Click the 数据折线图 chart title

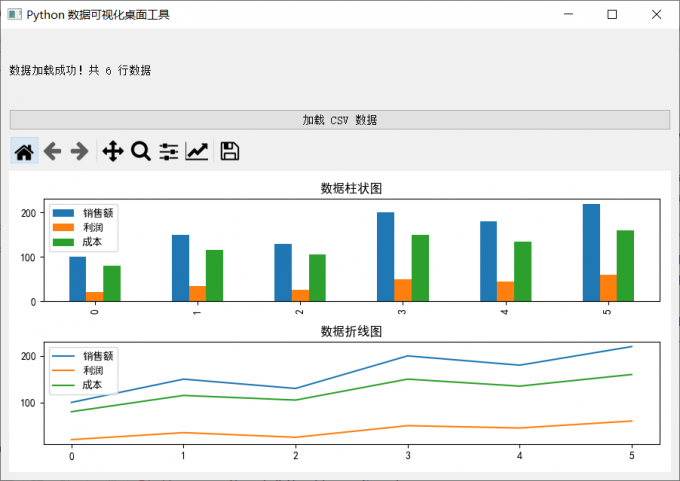351,331
